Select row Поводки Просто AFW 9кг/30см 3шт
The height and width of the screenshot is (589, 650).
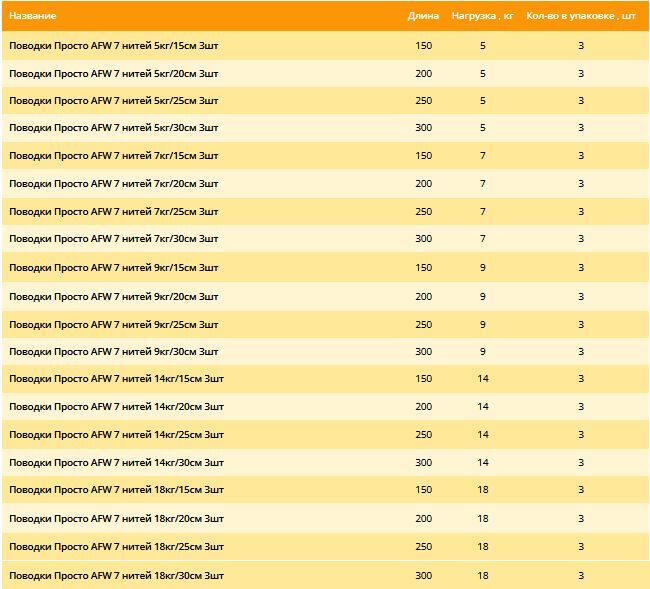pyautogui.click(x=325, y=351)
